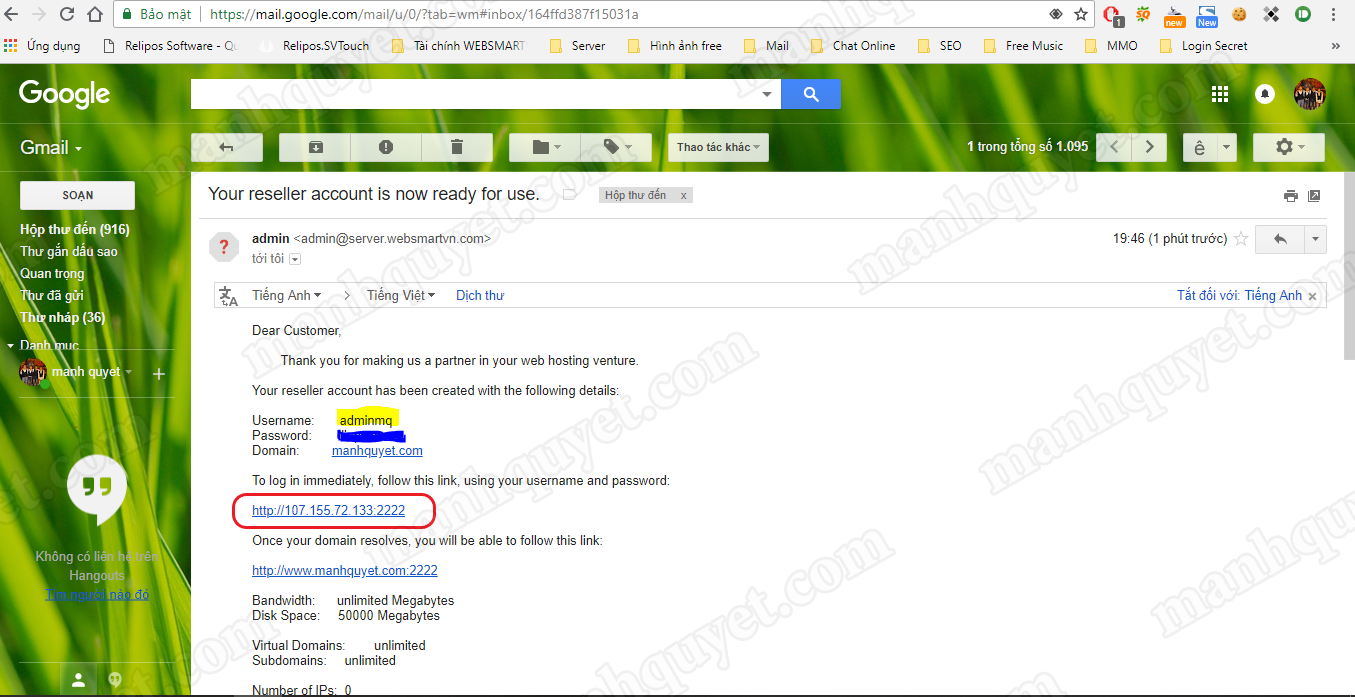Image resolution: width=1355 pixels, height=697 pixels.
Task: Open the account profile avatar
Action: pyautogui.click(x=1310, y=94)
